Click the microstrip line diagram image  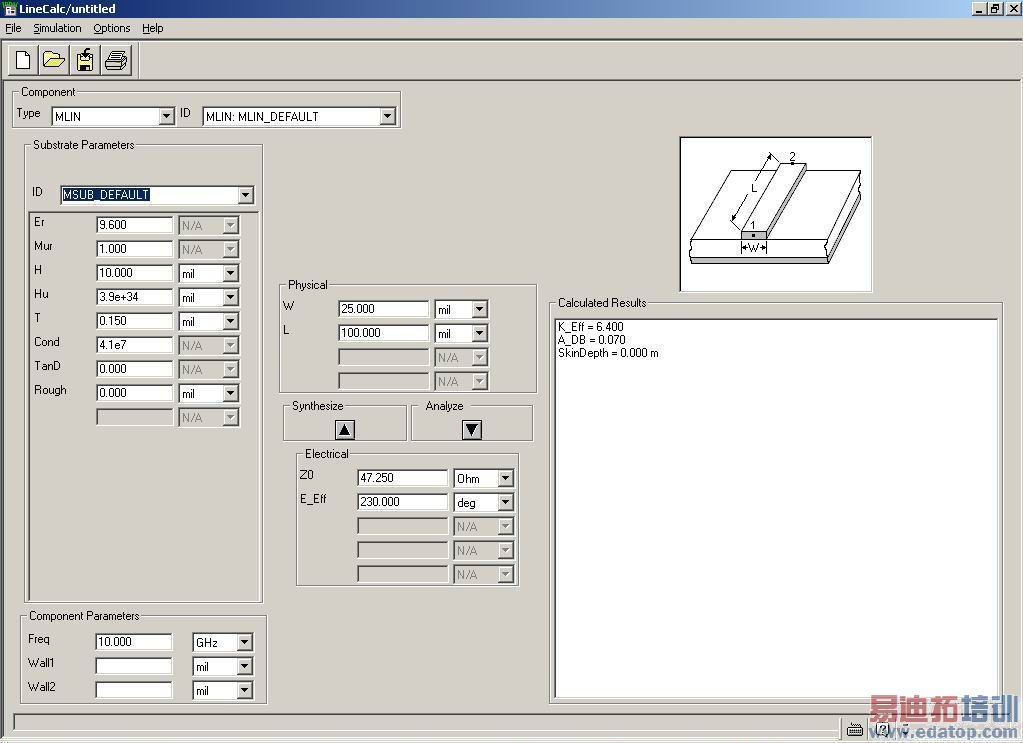click(x=775, y=214)
